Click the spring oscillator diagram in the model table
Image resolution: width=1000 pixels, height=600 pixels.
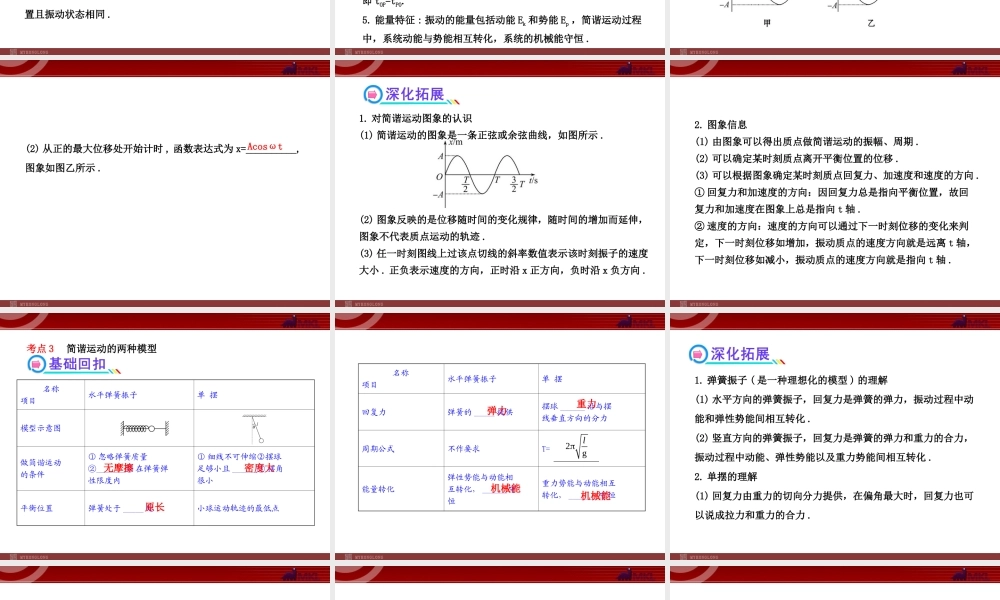pos(143,428)
